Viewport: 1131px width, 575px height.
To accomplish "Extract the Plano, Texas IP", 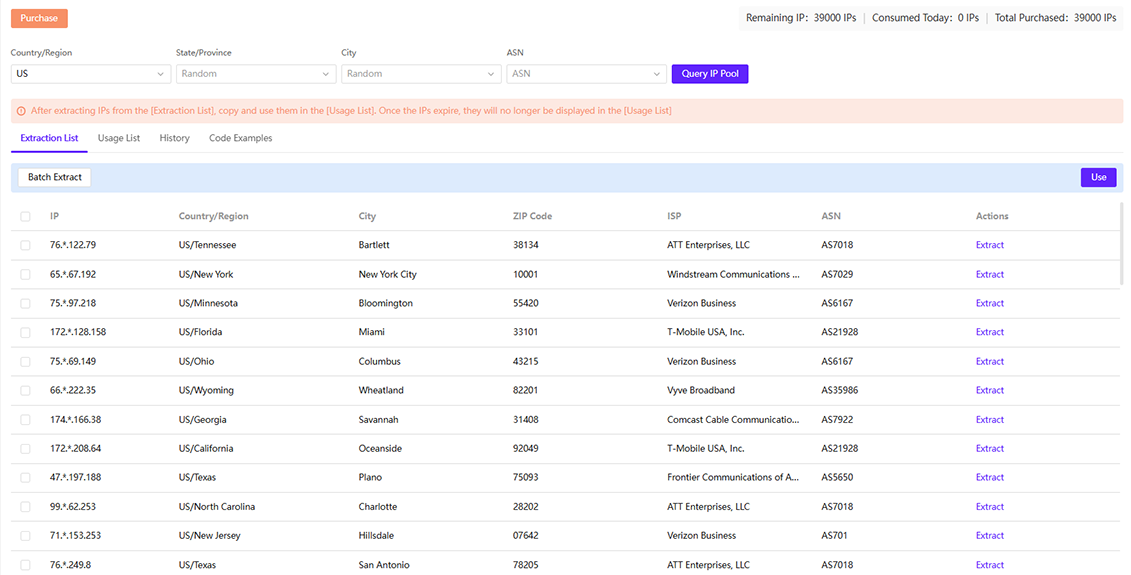I will (990, 477).
